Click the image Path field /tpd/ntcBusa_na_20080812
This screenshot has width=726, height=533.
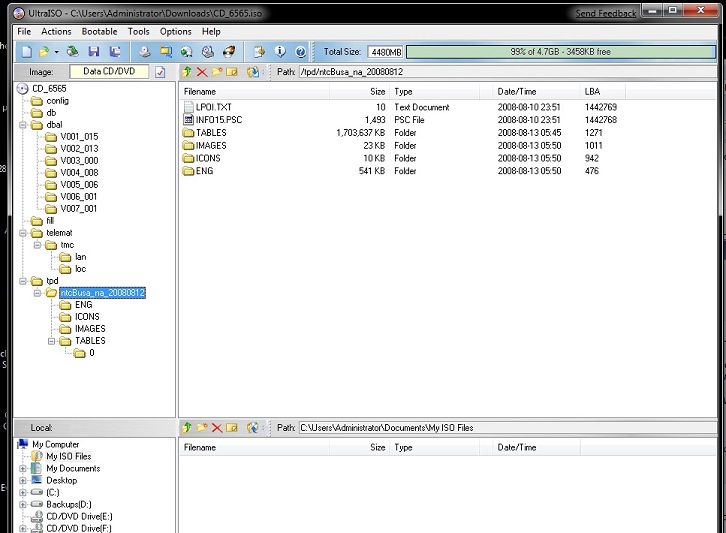coord(507,72)
